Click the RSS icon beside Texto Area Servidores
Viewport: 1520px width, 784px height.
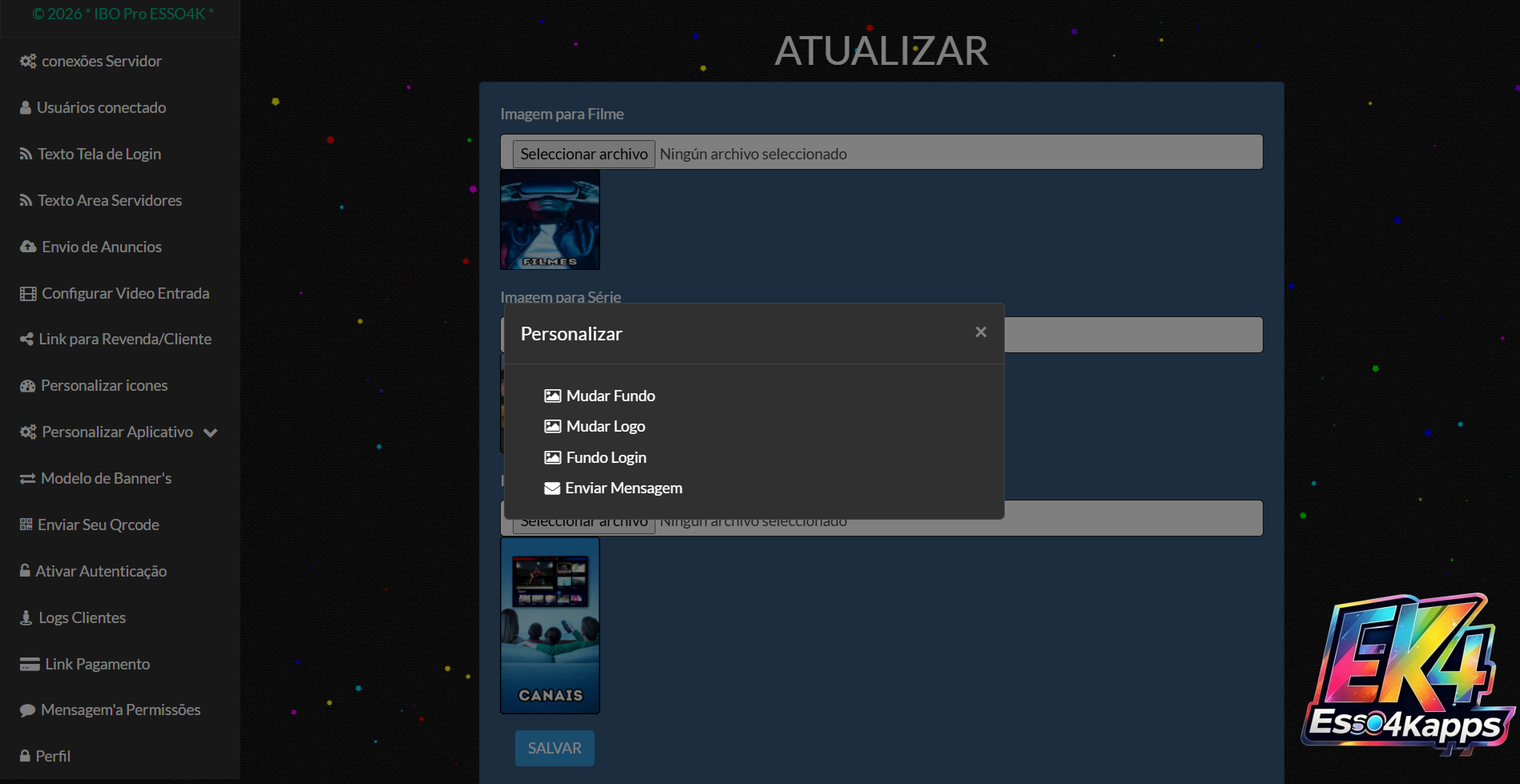[x=26, y=200]
